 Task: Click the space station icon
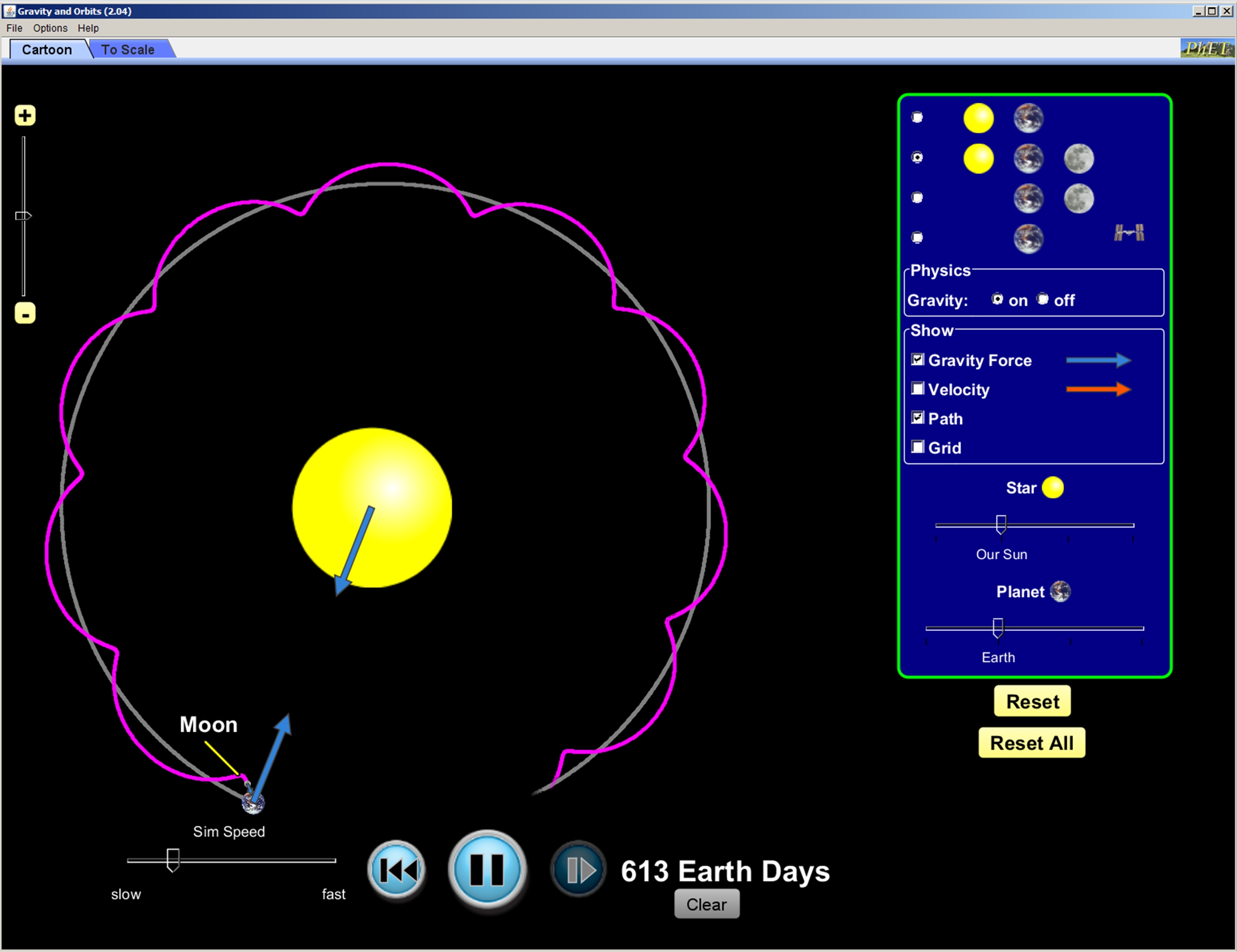pos(1129,233)
